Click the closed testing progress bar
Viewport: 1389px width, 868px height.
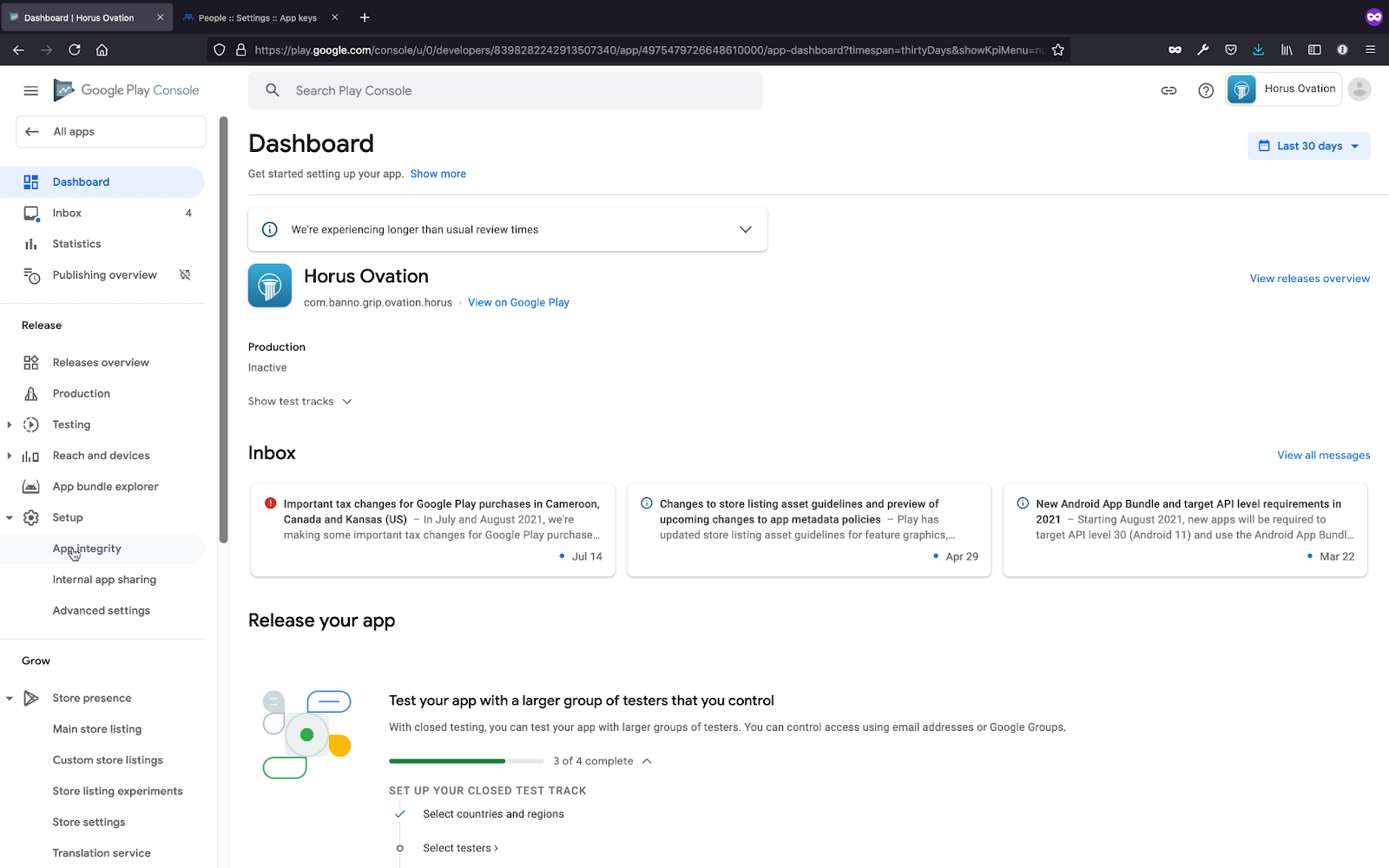pos(466,761)
